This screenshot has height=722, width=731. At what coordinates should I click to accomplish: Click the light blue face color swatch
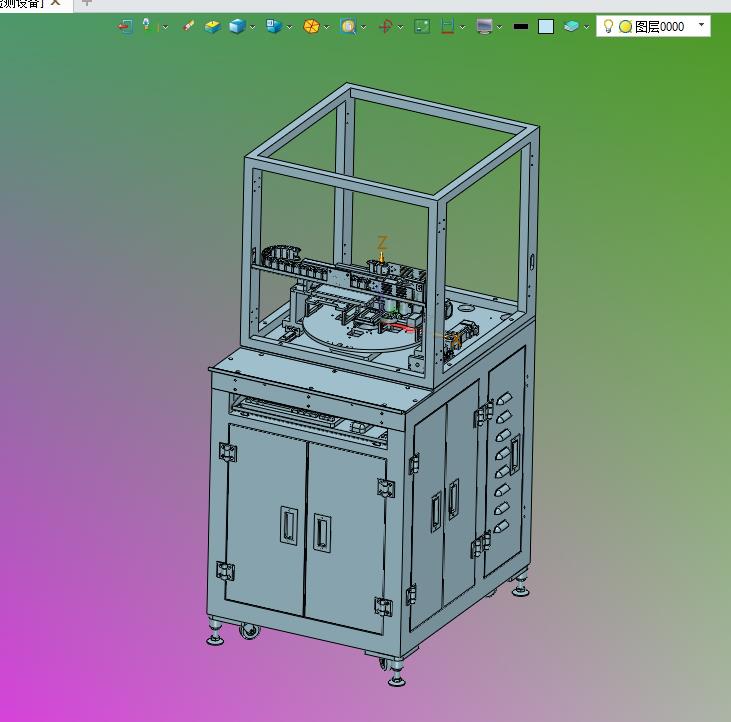546,27
